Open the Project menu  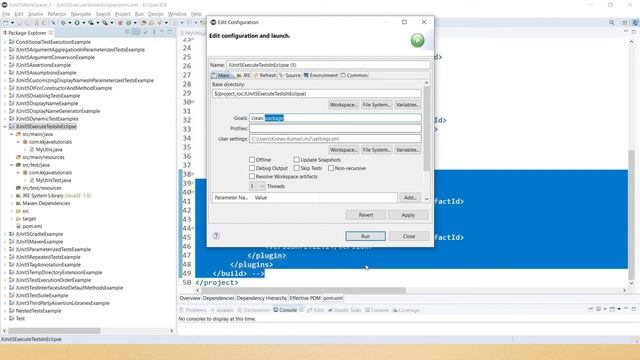[122, 14]
